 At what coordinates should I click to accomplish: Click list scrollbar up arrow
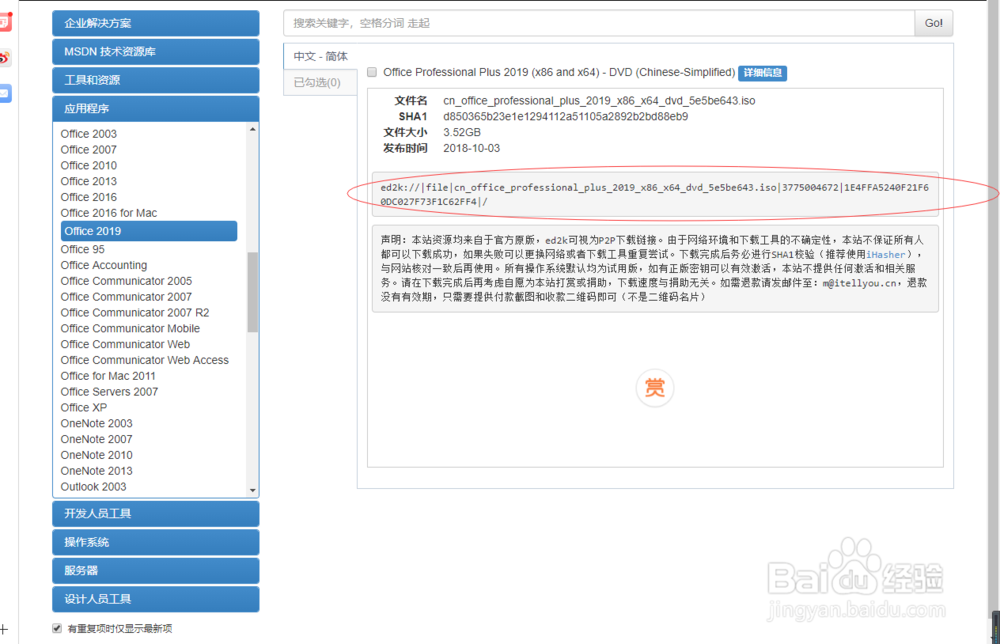(253, 129)
